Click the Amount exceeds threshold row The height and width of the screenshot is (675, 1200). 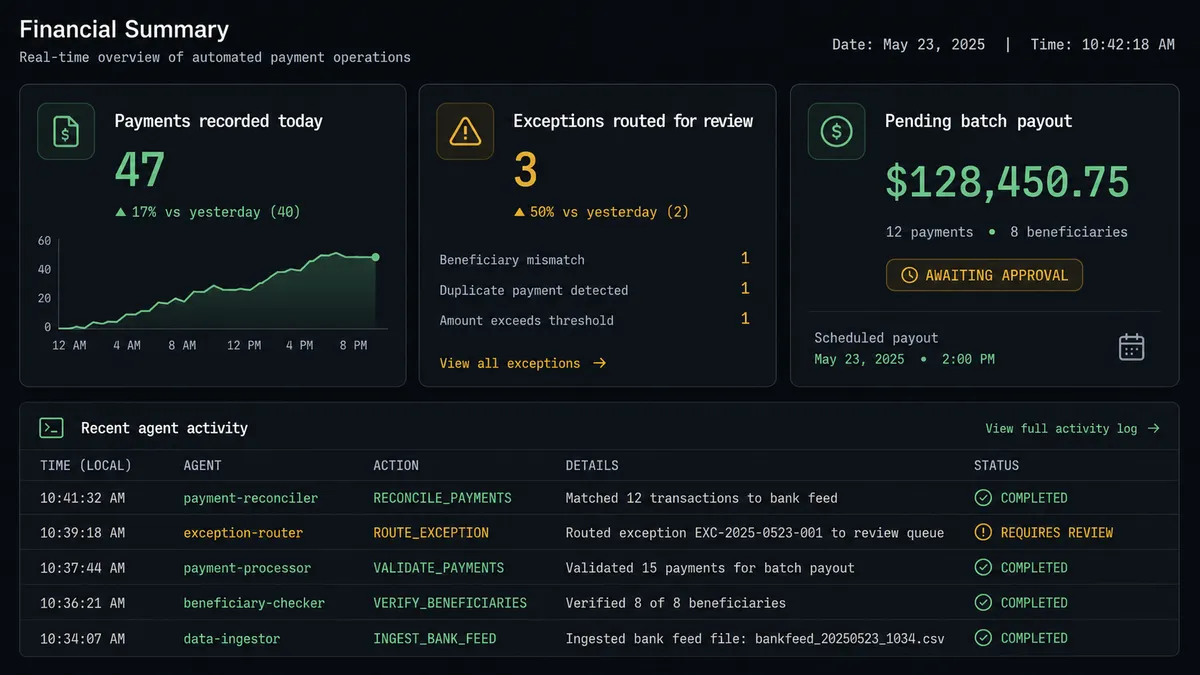[x=595, y=320]
